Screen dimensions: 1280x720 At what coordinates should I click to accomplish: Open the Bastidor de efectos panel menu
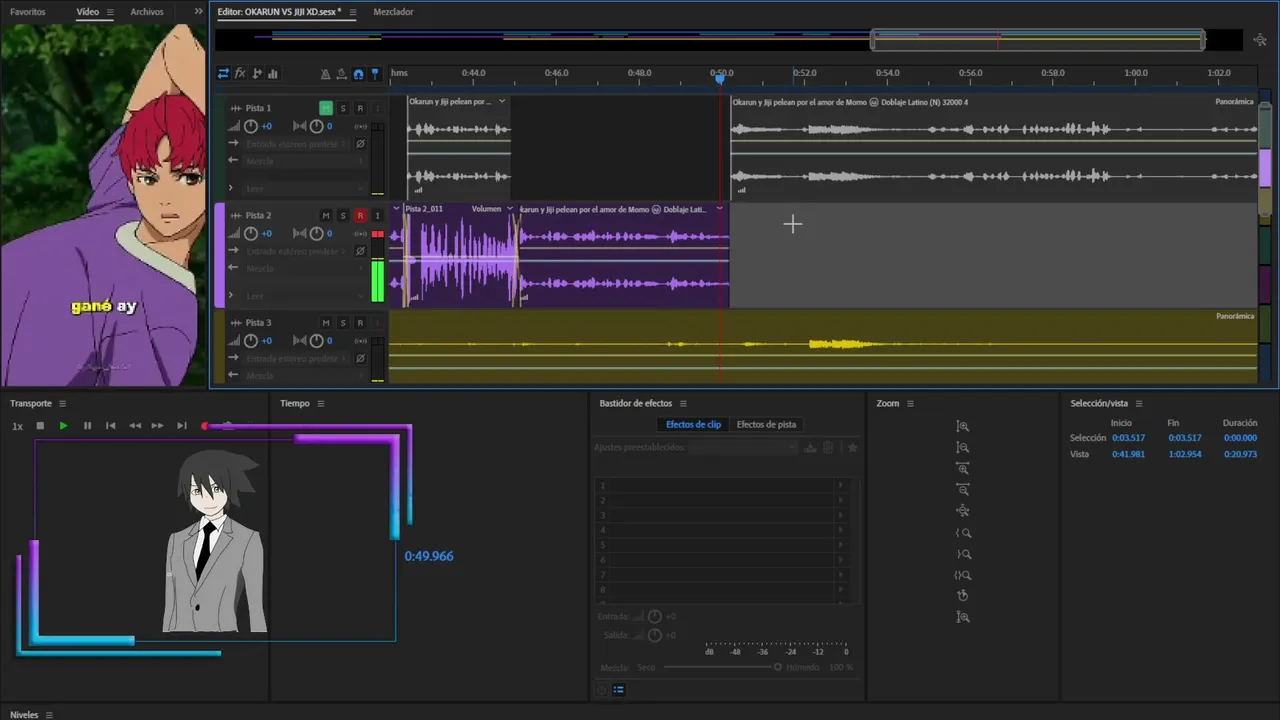tap(683, 404)
